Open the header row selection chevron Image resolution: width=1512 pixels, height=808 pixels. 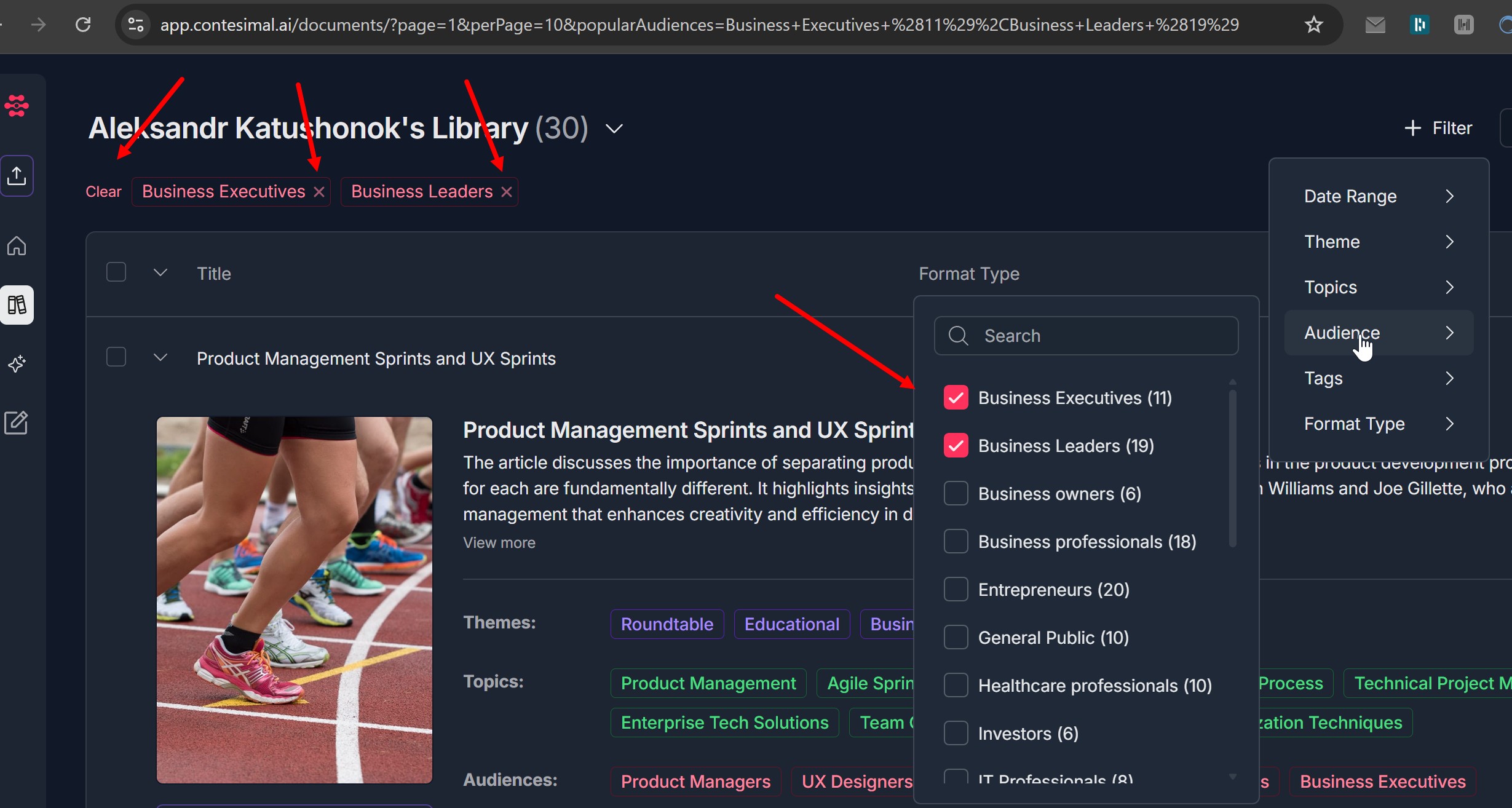click(x=160, y=272)
